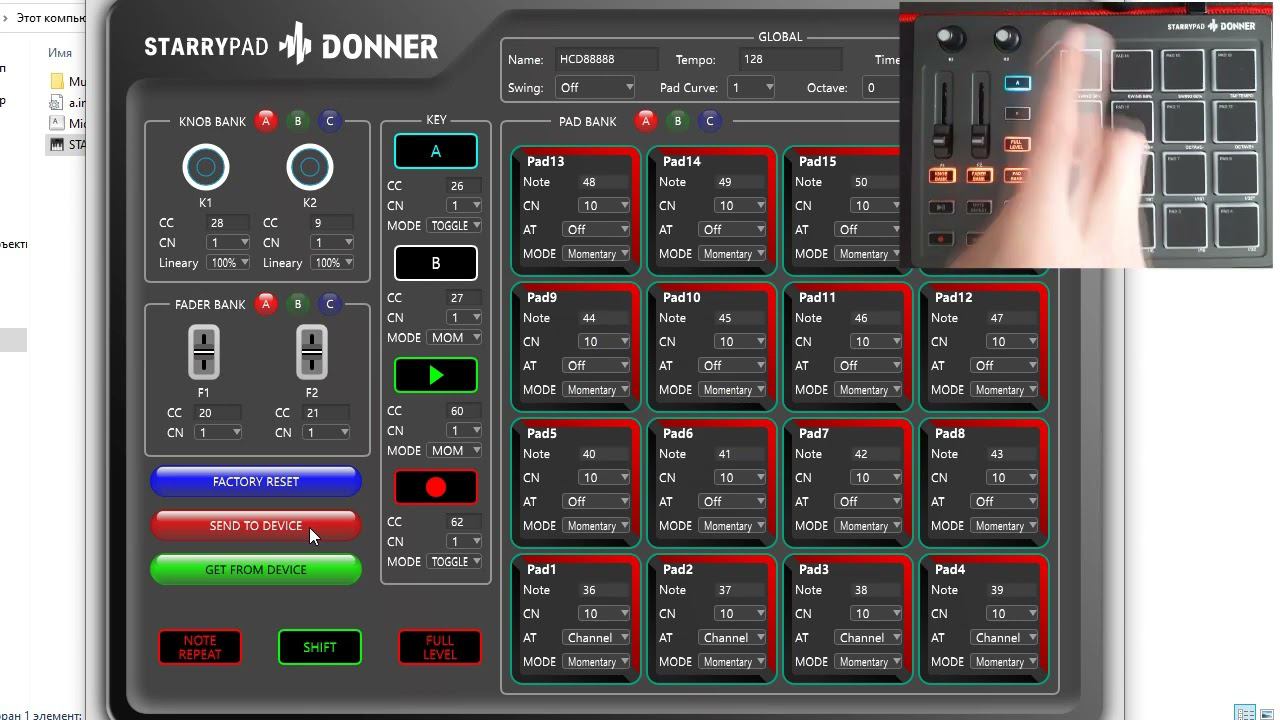The image size is (1280, 720).
Task: Open Pad6 MODE dropdown
Action: click(x=732, y=526)
